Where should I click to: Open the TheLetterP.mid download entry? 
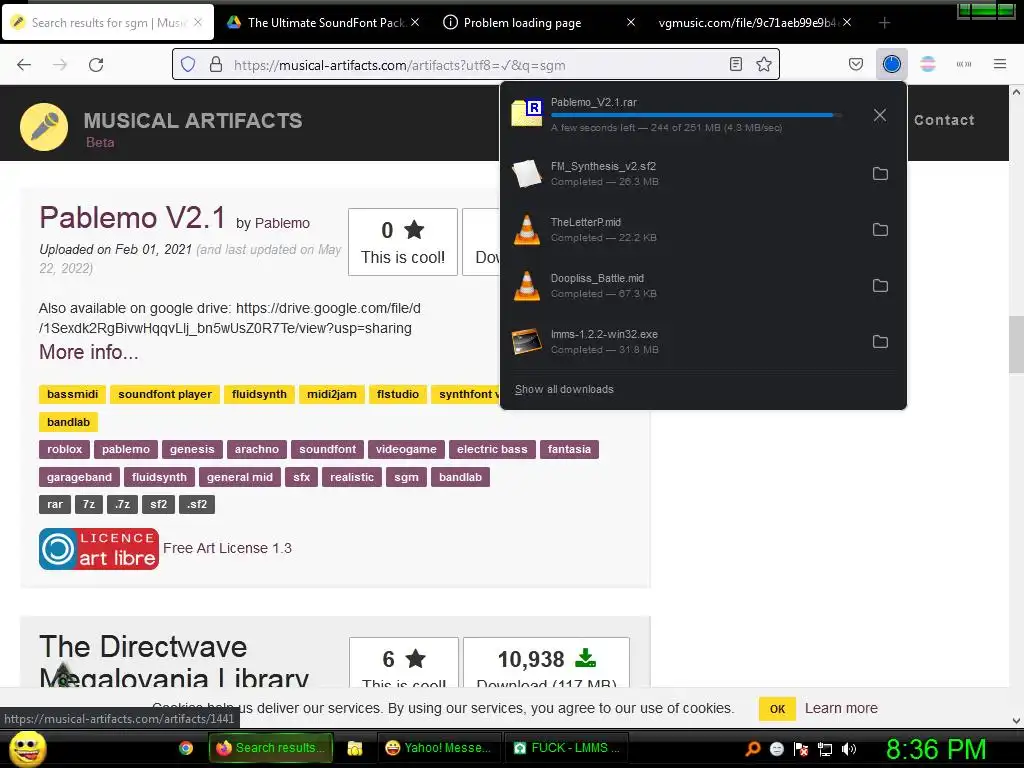tap(682, 230)
